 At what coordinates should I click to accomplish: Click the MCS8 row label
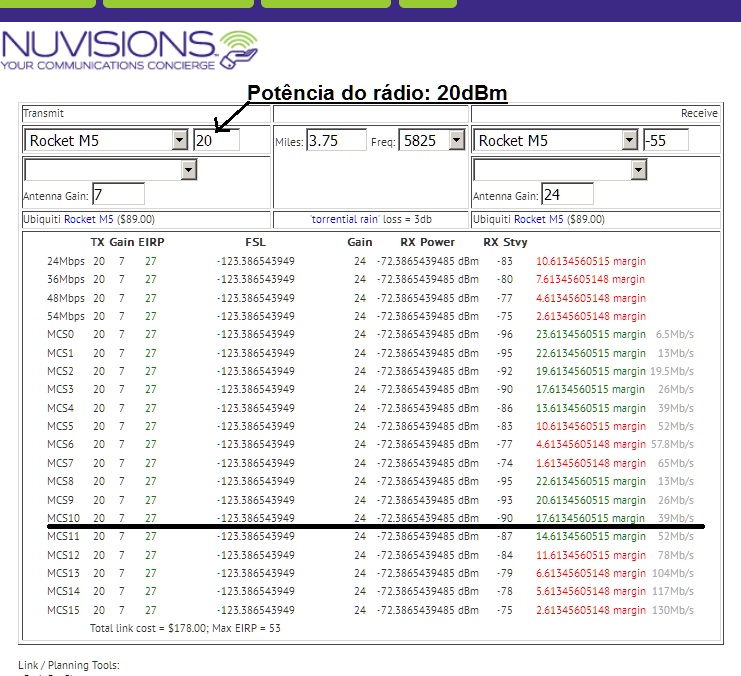coord(60,481)
